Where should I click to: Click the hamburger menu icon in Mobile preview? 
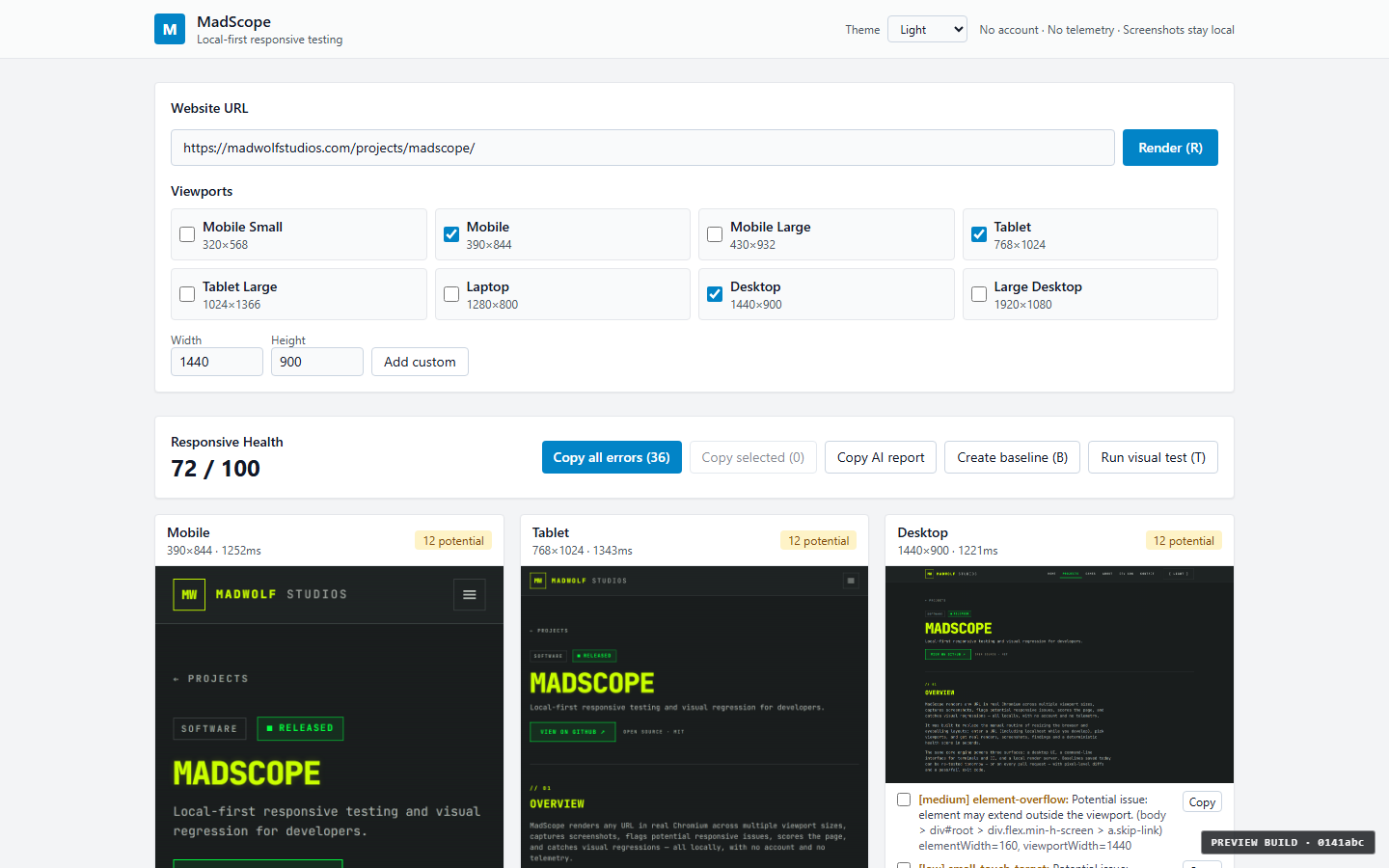[x=470, y=594]
